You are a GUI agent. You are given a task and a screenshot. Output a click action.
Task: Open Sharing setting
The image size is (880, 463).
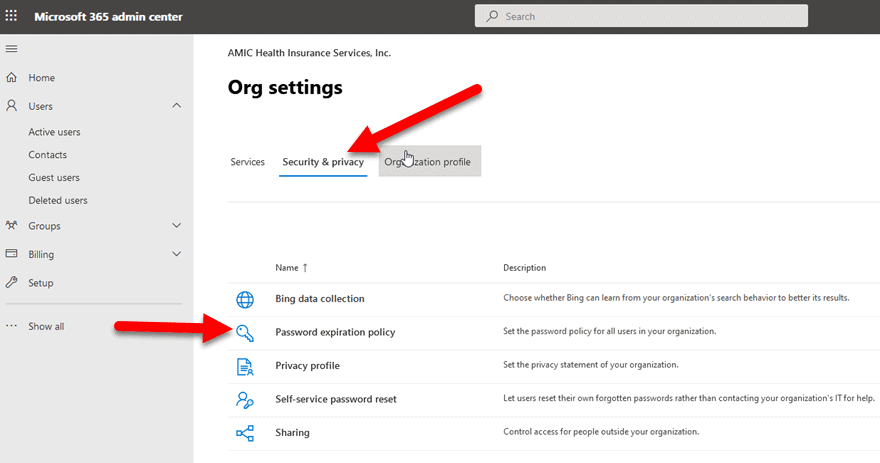[x=292, y=433]
